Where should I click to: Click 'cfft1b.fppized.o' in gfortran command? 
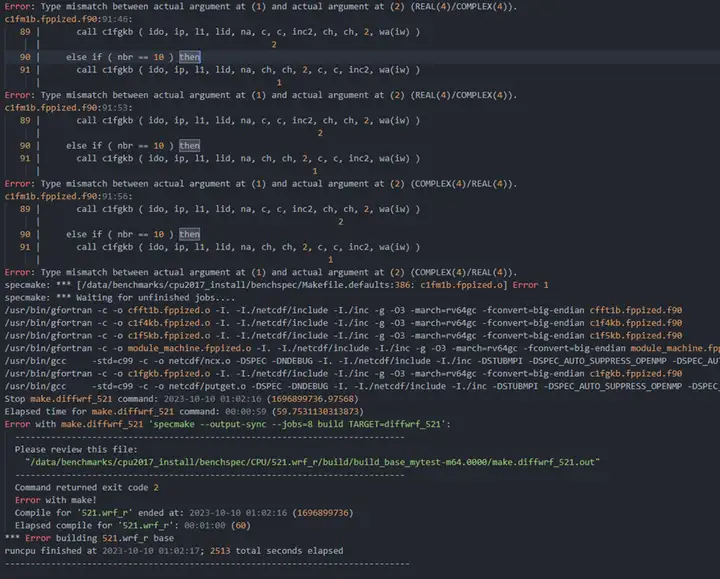(x=169, y=310)
